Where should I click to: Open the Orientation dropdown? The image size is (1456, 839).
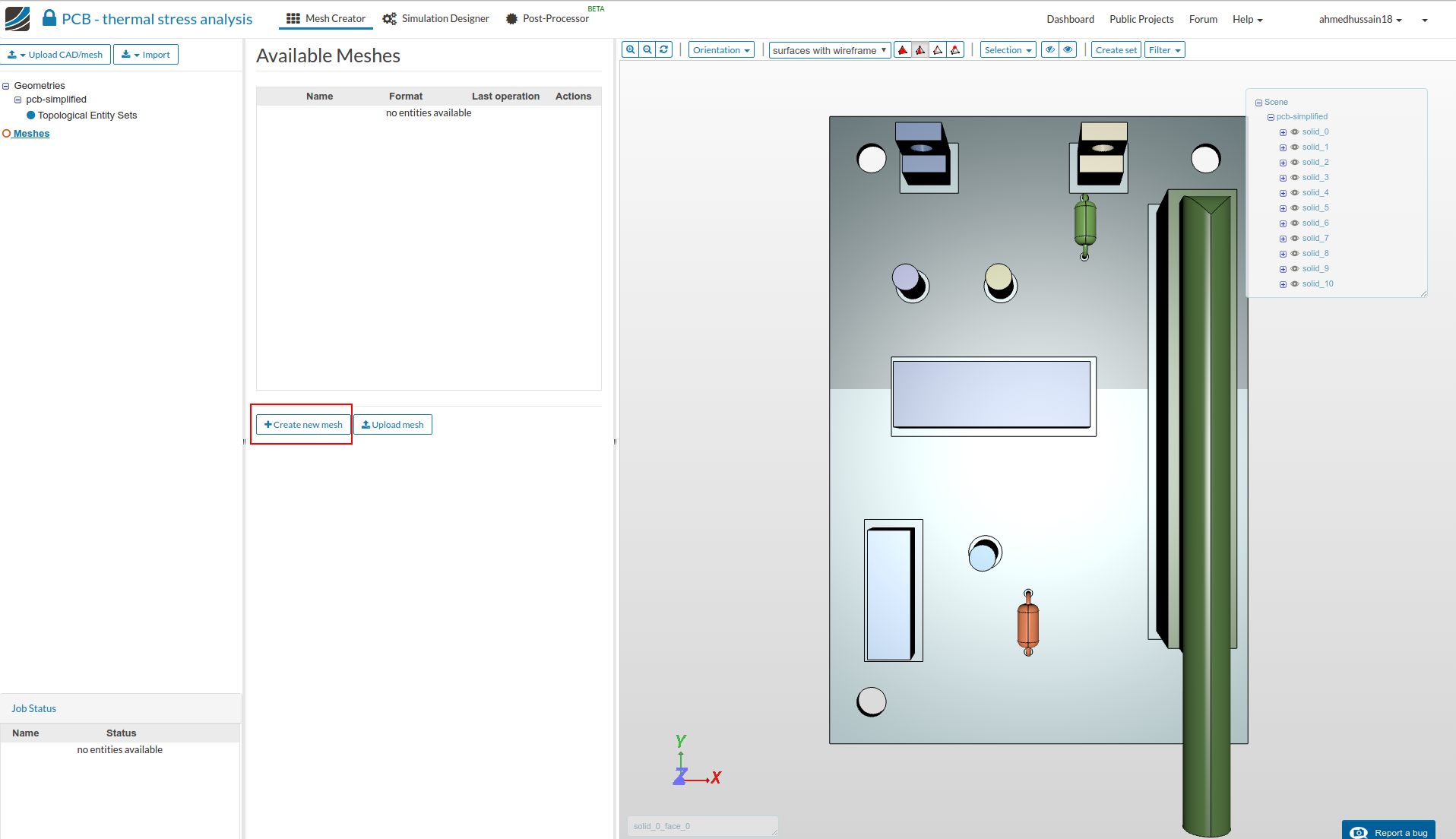coord(721,50)
